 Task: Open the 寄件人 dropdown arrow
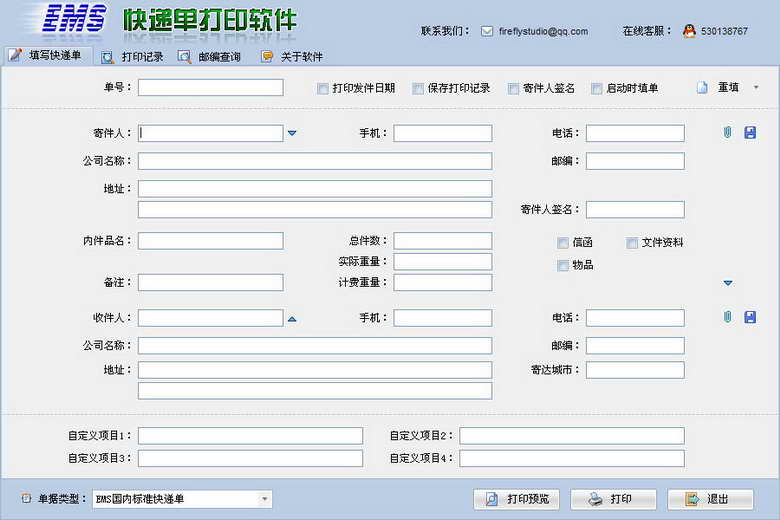[292, 133]
